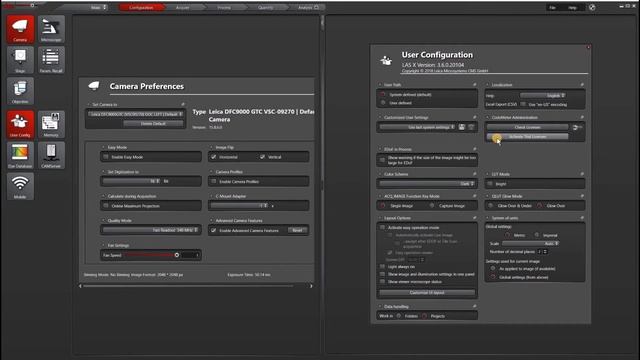640x360 pixels.
Task: Click the Delete Default button
Action: (x=153, y=123)
